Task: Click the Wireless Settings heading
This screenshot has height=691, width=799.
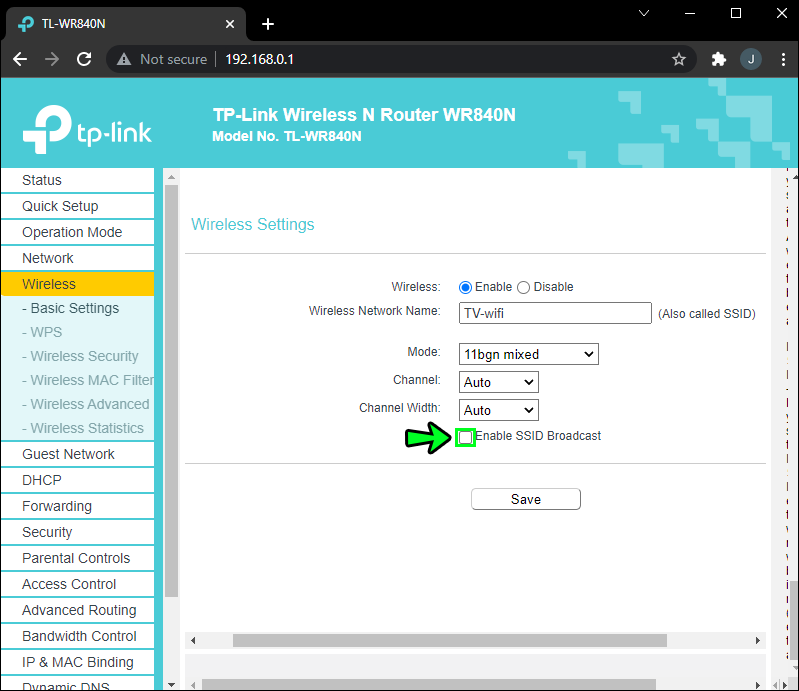Action: [x=253, y=224]
